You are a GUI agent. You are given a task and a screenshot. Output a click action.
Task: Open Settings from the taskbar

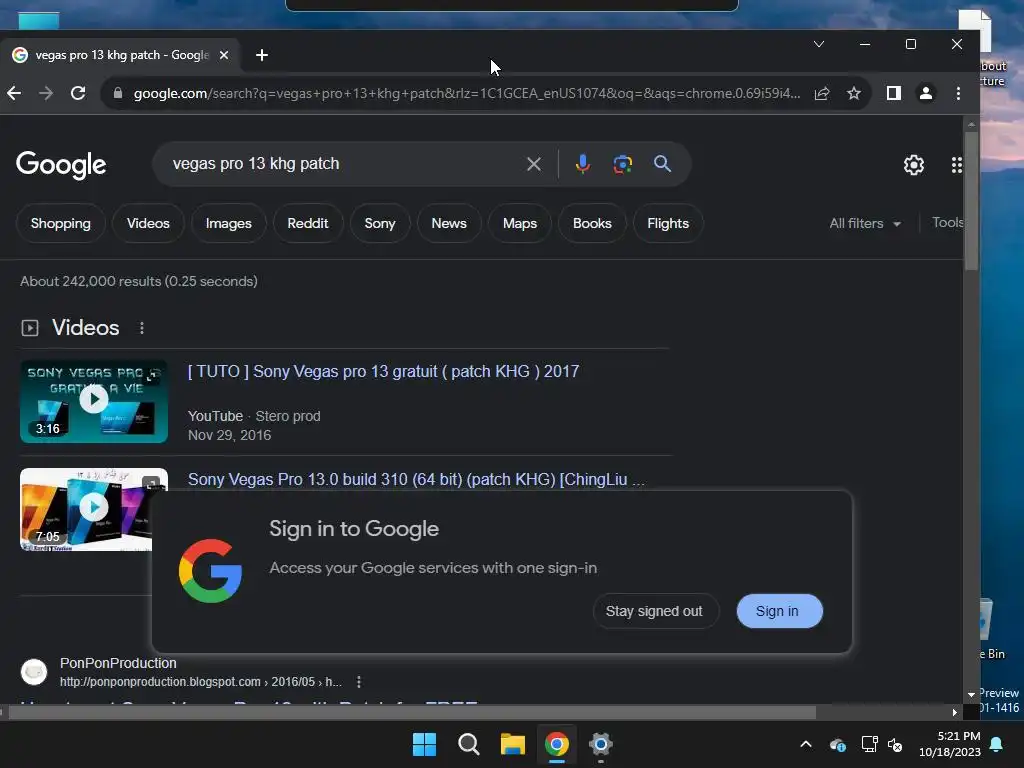click(x=601, y=744)
